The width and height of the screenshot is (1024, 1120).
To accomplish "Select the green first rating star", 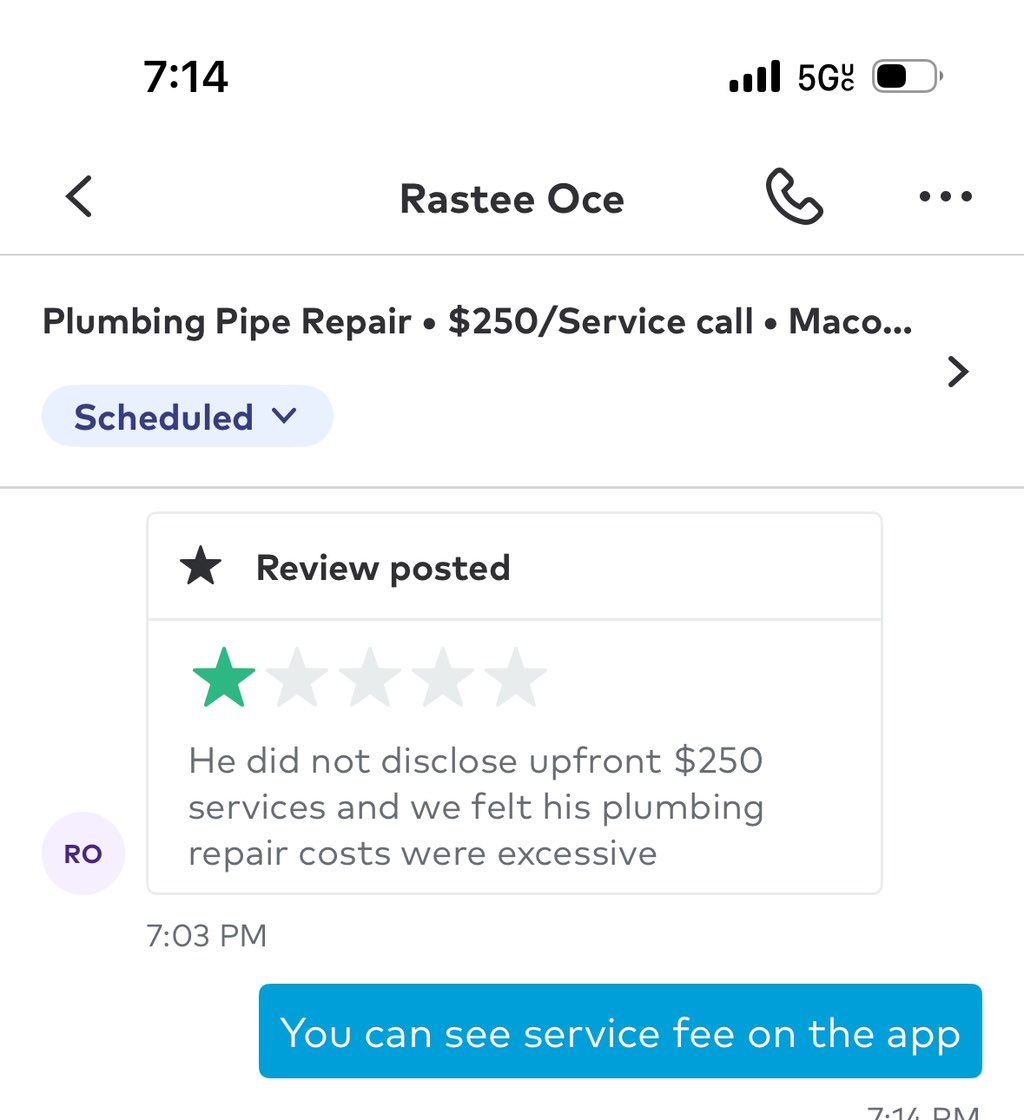I will pos(224,677).
